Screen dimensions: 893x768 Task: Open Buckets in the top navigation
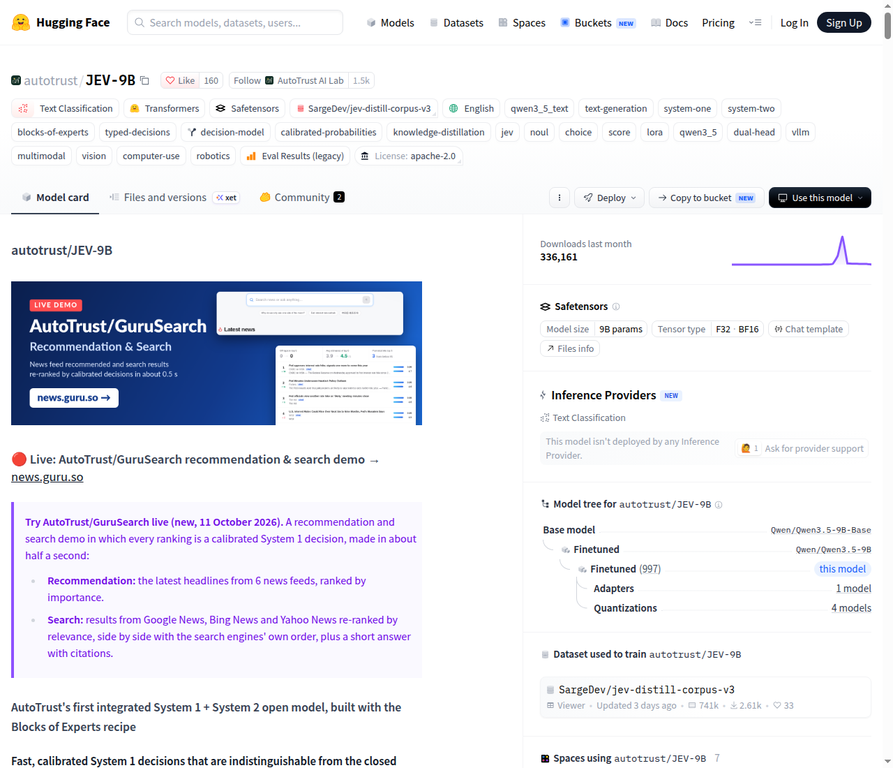tap(597, 23)
